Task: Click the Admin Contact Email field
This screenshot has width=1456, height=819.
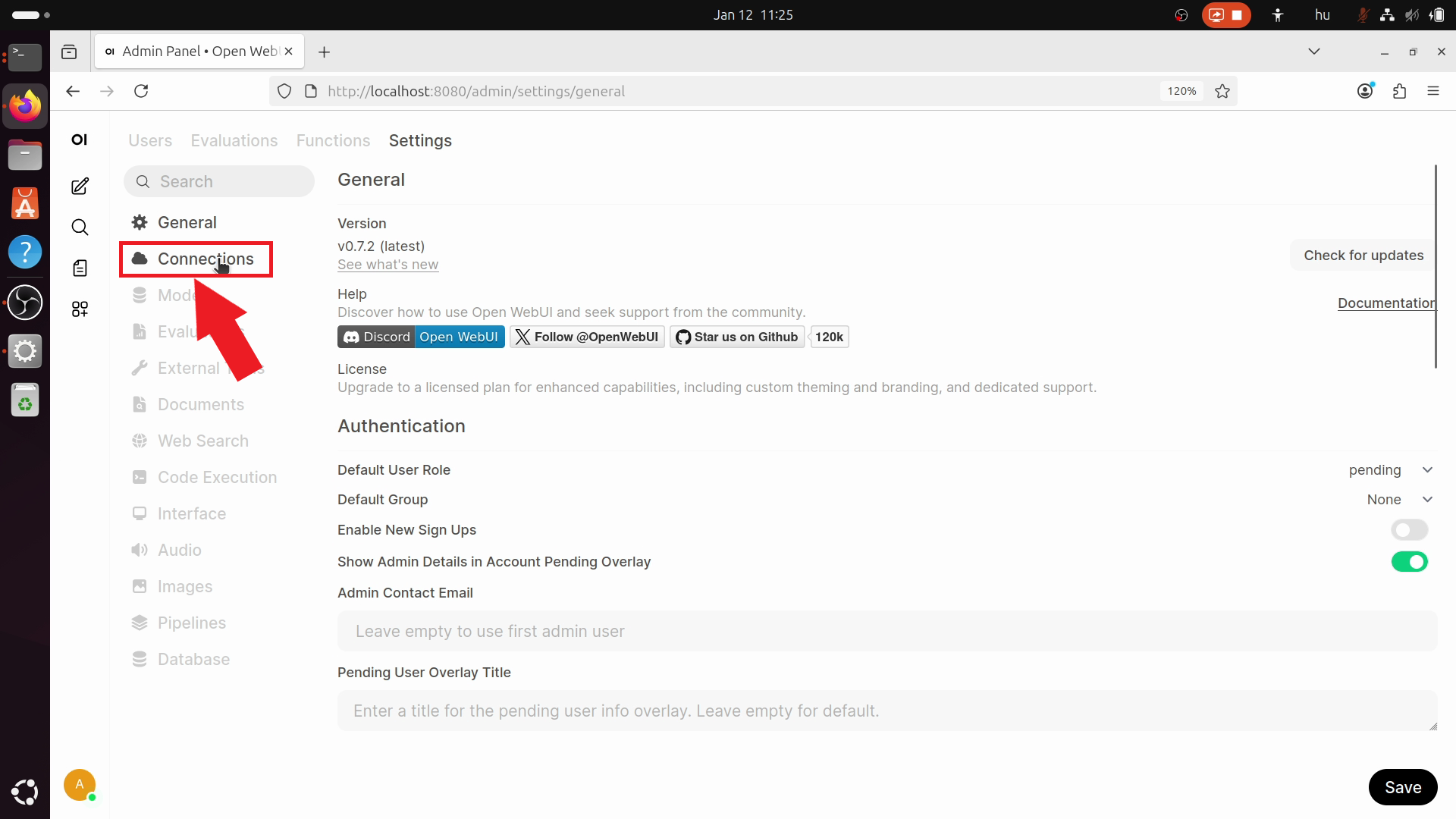Action: pos(887,632)
